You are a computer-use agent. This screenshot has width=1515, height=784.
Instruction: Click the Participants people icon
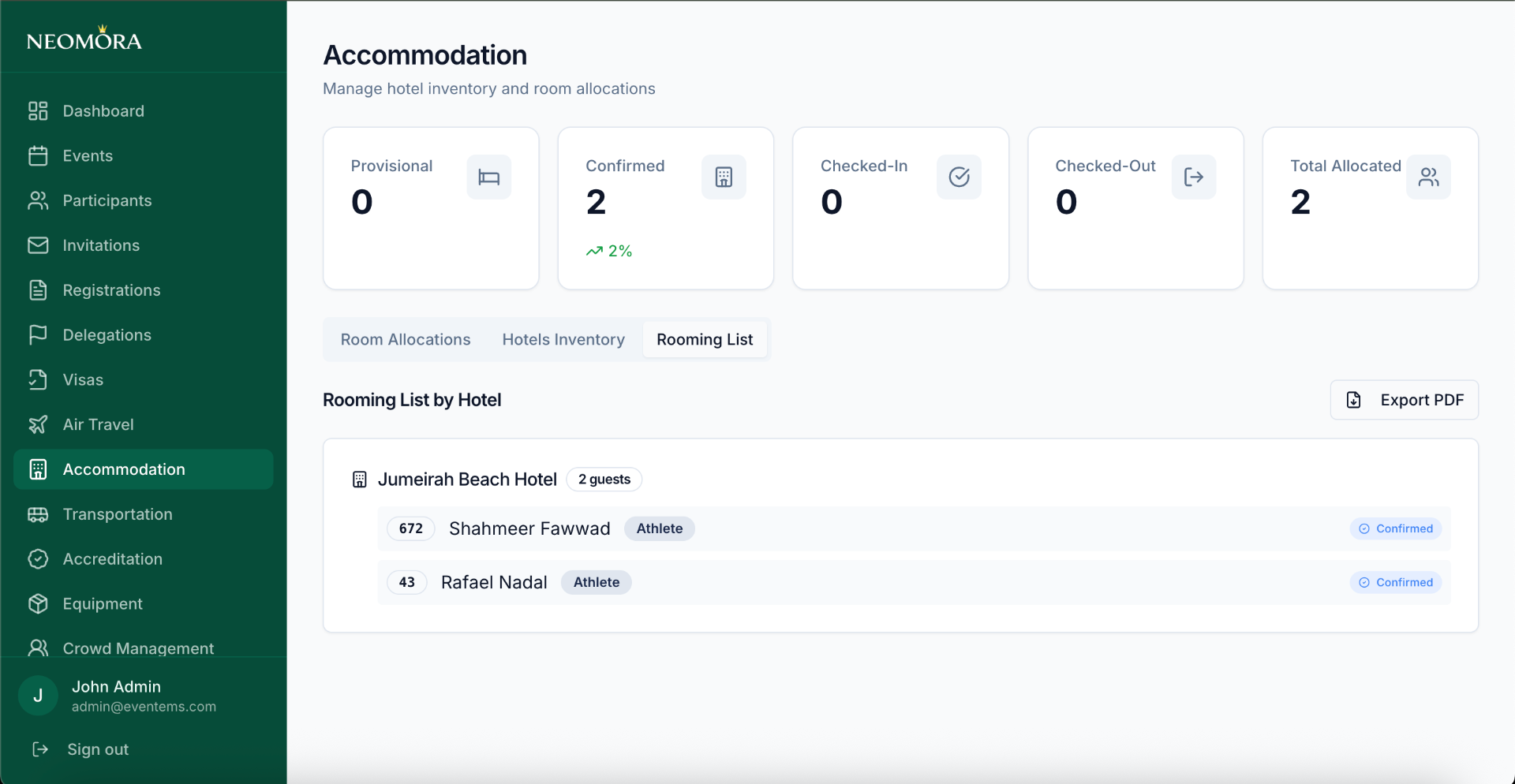[x=38, y=200]
